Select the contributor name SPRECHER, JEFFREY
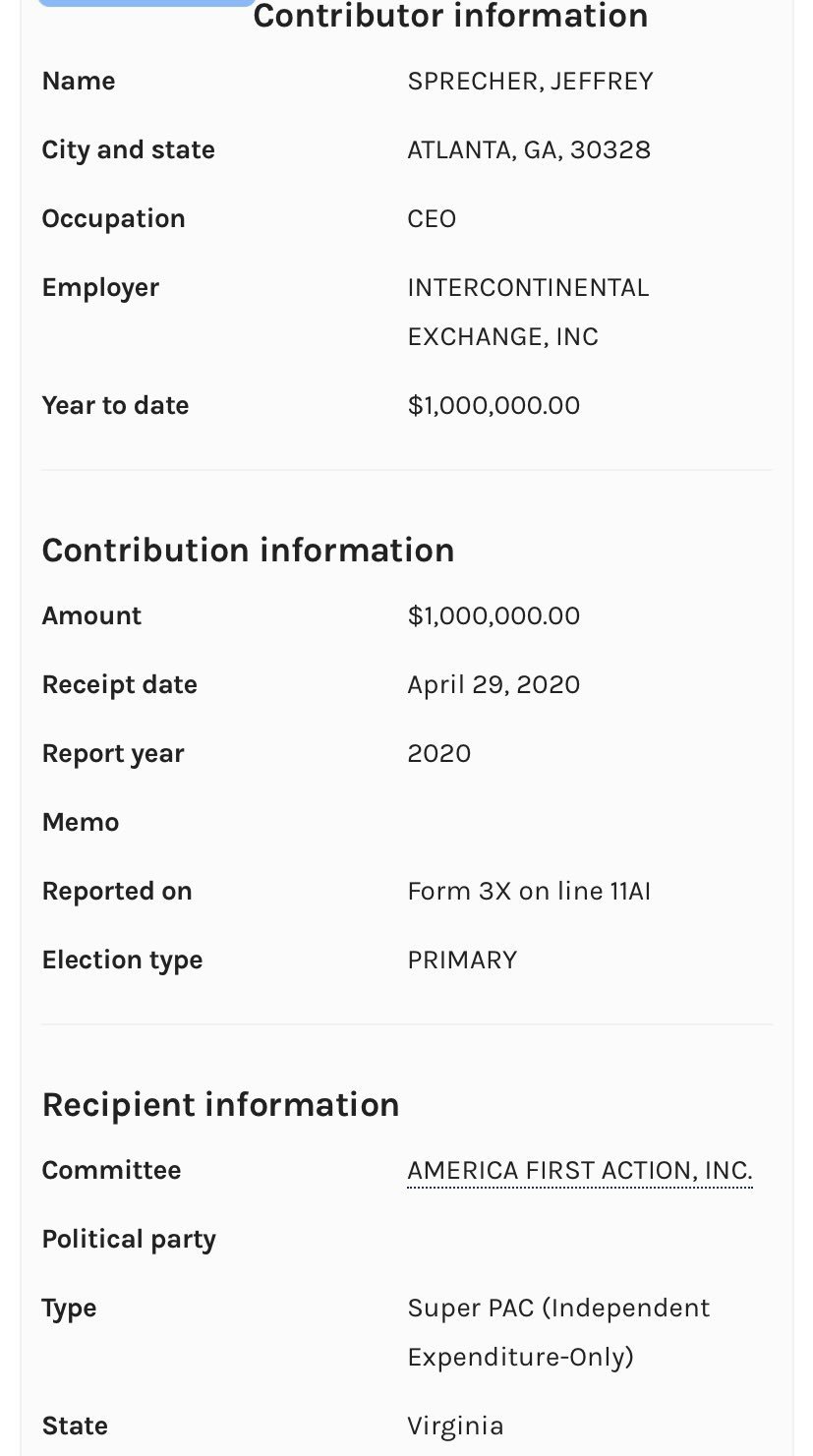 point(530,82)
